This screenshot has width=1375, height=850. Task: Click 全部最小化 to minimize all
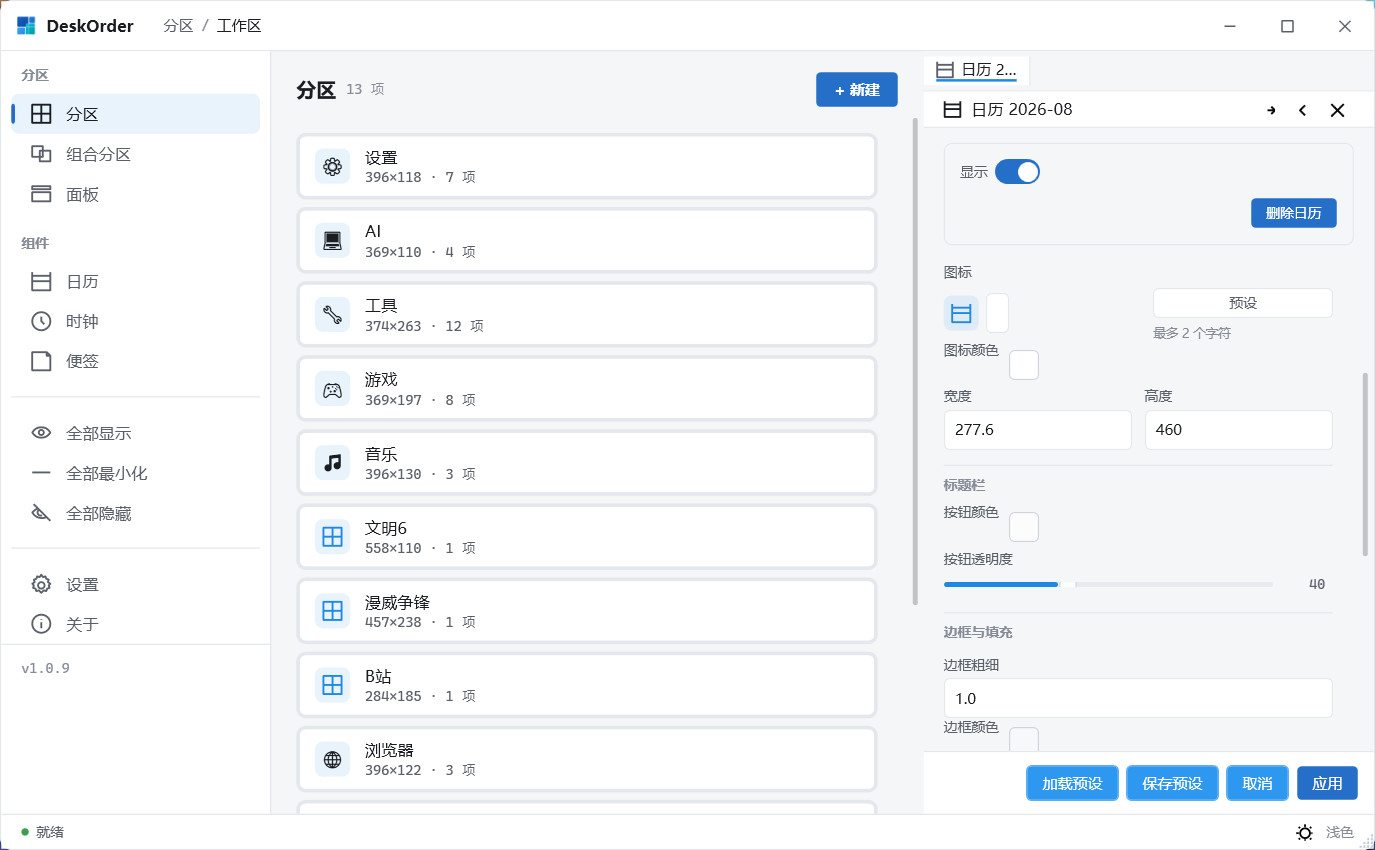point(136,473)
